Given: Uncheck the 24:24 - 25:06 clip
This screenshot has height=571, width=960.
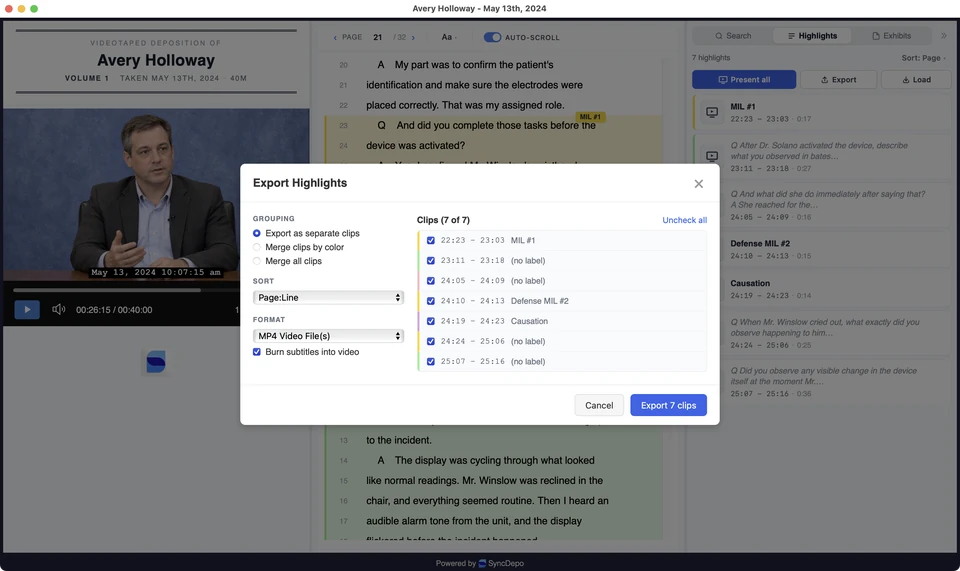Looking at the screenshot, I should coord(431,341).
